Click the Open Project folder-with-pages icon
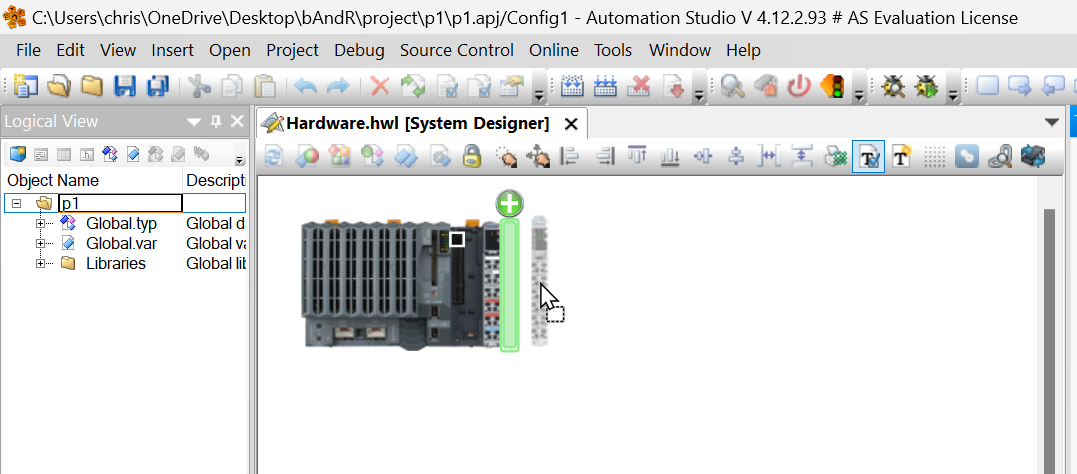 tap(59, 87)
